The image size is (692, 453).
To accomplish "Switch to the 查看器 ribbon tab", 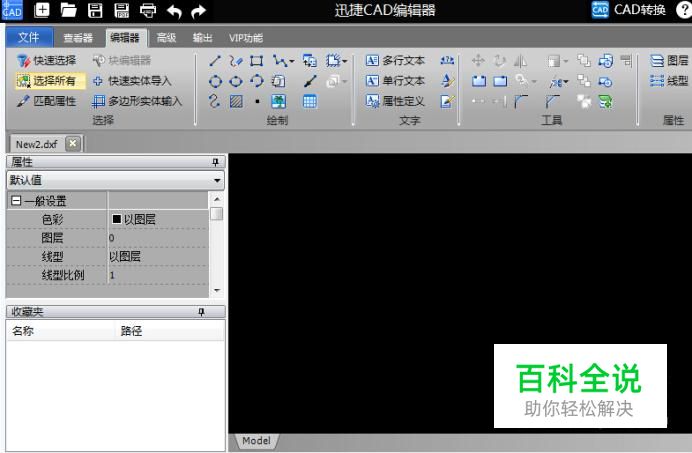I will [x=78, y=38].
